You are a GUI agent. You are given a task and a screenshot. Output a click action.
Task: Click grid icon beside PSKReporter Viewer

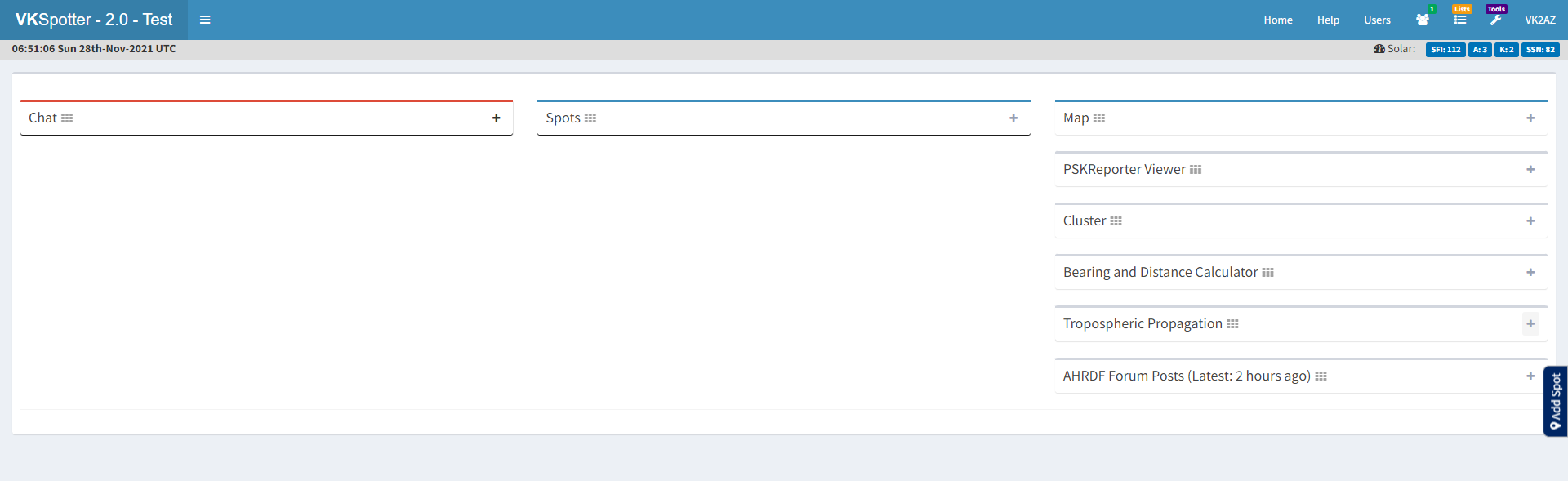[1196, 170]
